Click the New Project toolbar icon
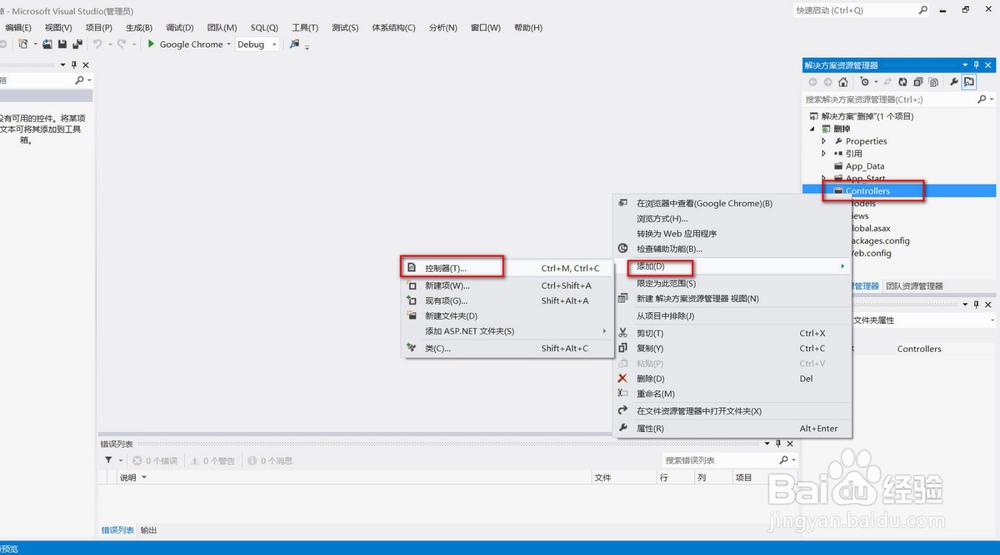Image resolution: width=1000 pixels, height=555 pixels. click(23, 44)
